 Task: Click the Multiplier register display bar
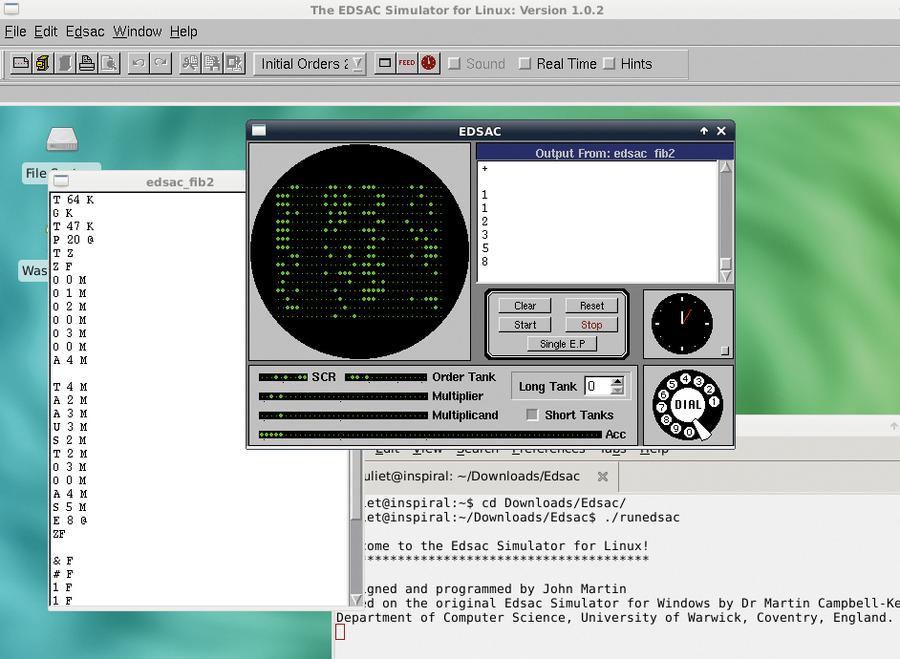point(343,396)
